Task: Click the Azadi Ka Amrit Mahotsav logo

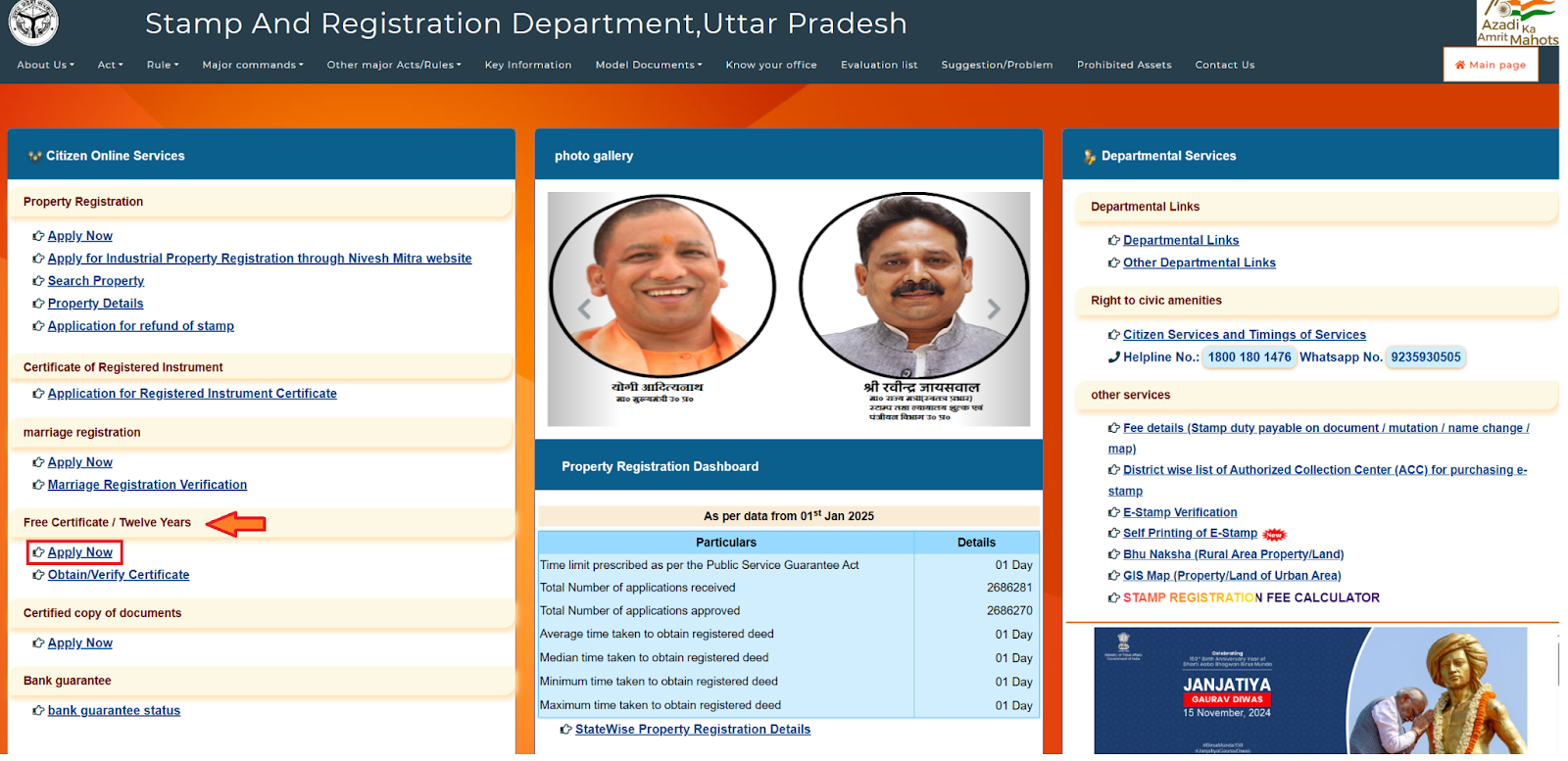Action: [x=1517, y=23]
